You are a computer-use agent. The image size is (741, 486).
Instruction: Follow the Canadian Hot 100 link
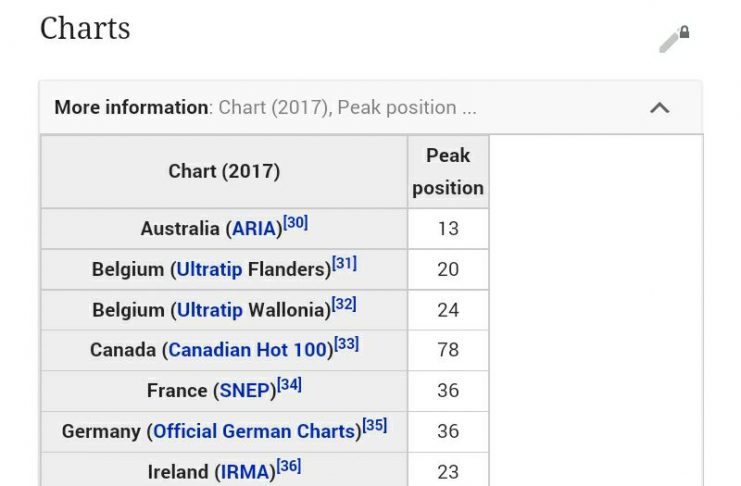[x=249, y=350]
